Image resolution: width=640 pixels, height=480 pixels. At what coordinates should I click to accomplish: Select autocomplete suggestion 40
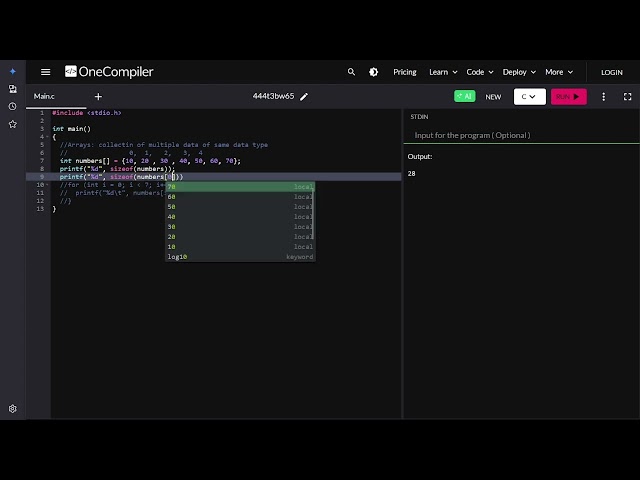point(240,217)
